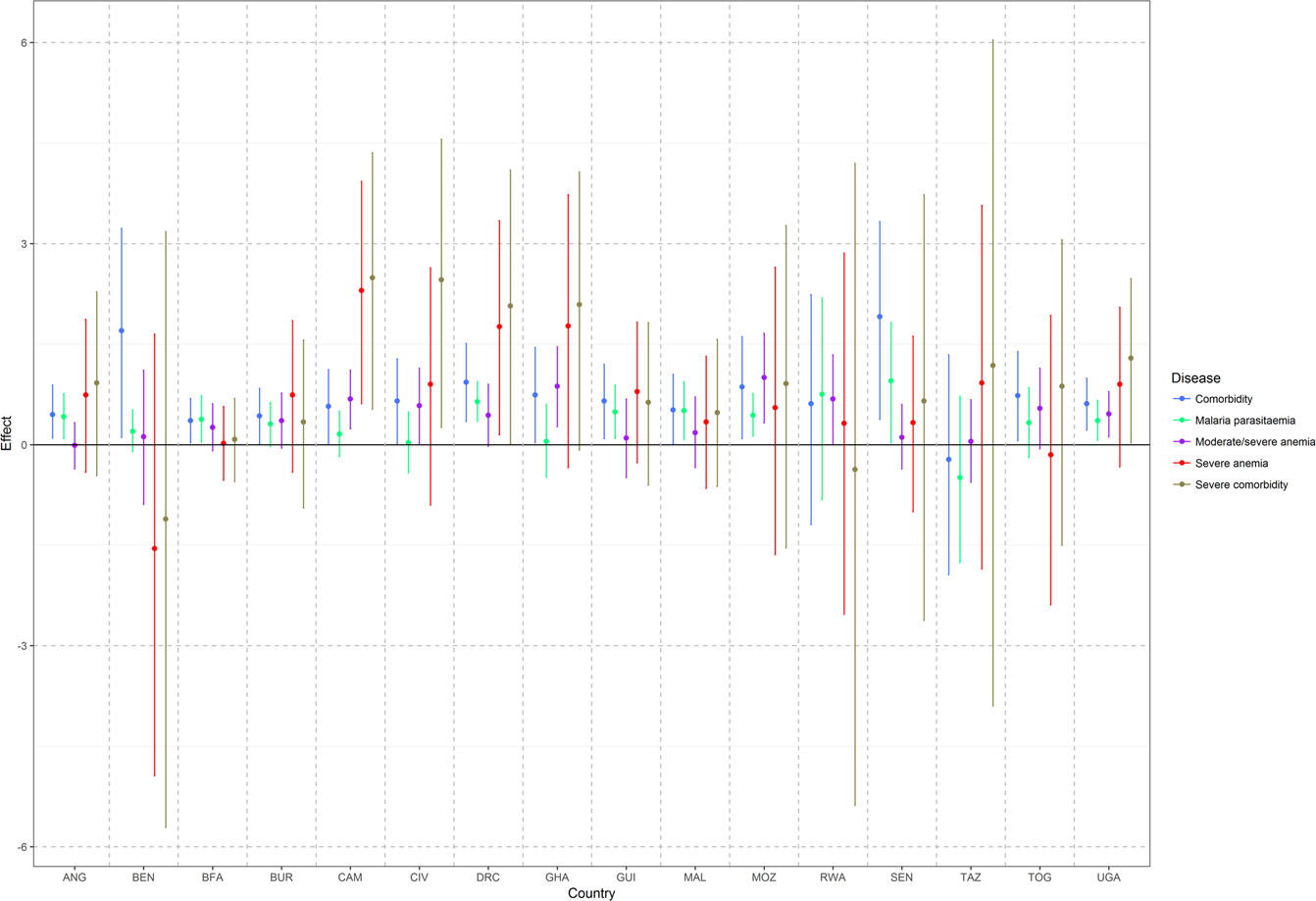Image resolution: width=1316 pixels, height=901 pixels.
Task: Click the 'CAM' country axis label
Action: pyautogui.click(x=350, y=877)
